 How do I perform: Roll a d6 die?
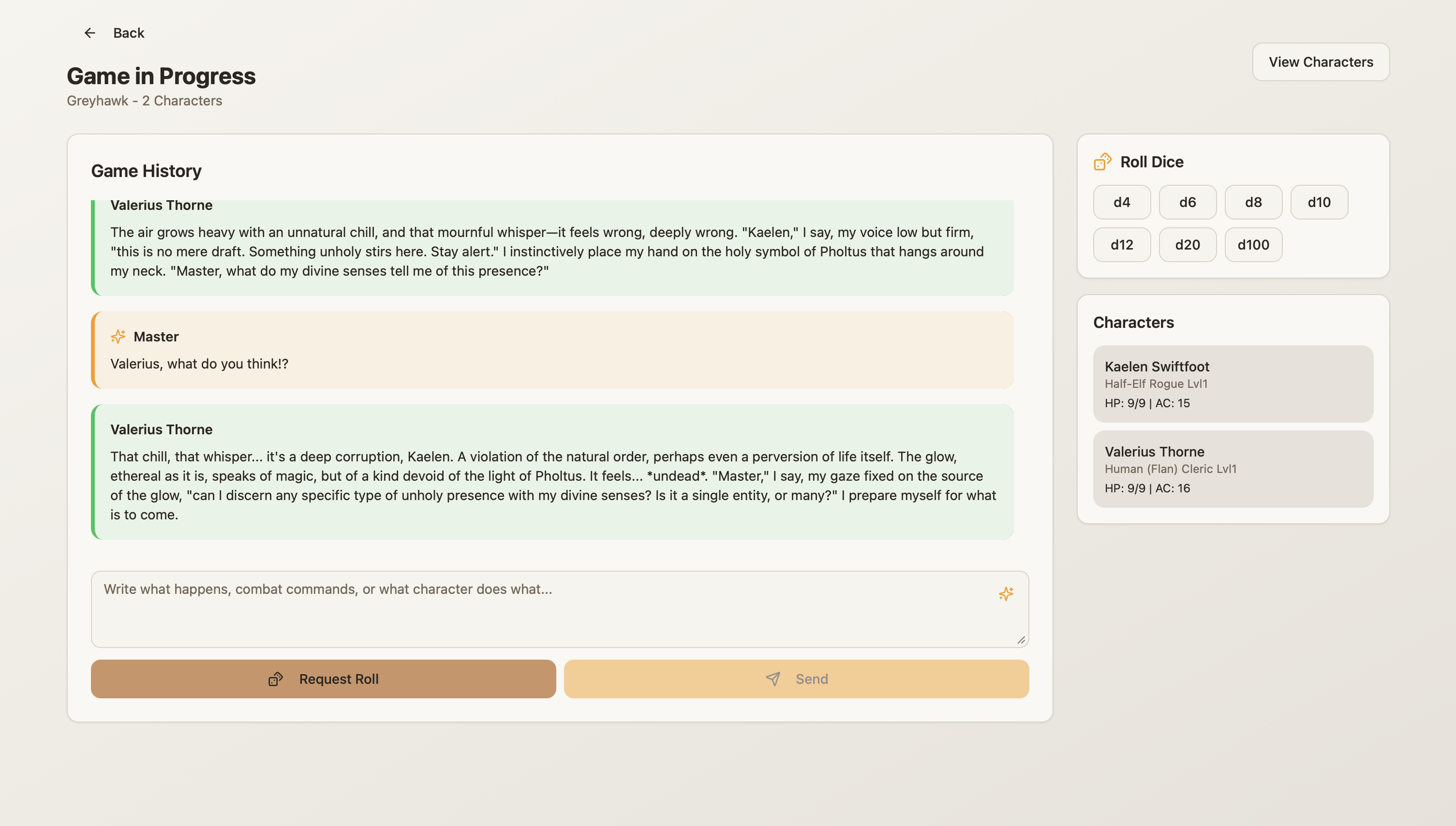click(1187, 201)
